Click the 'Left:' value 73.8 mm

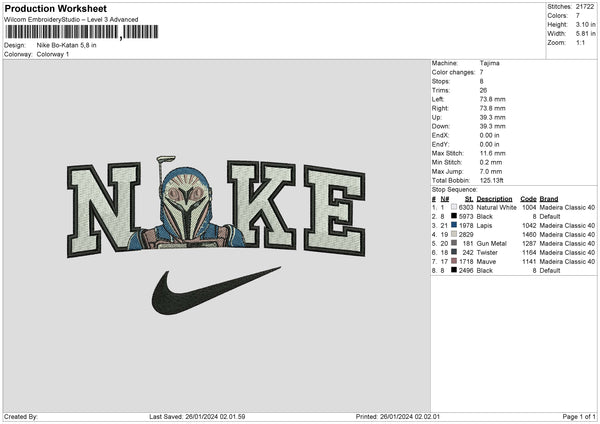492,99
